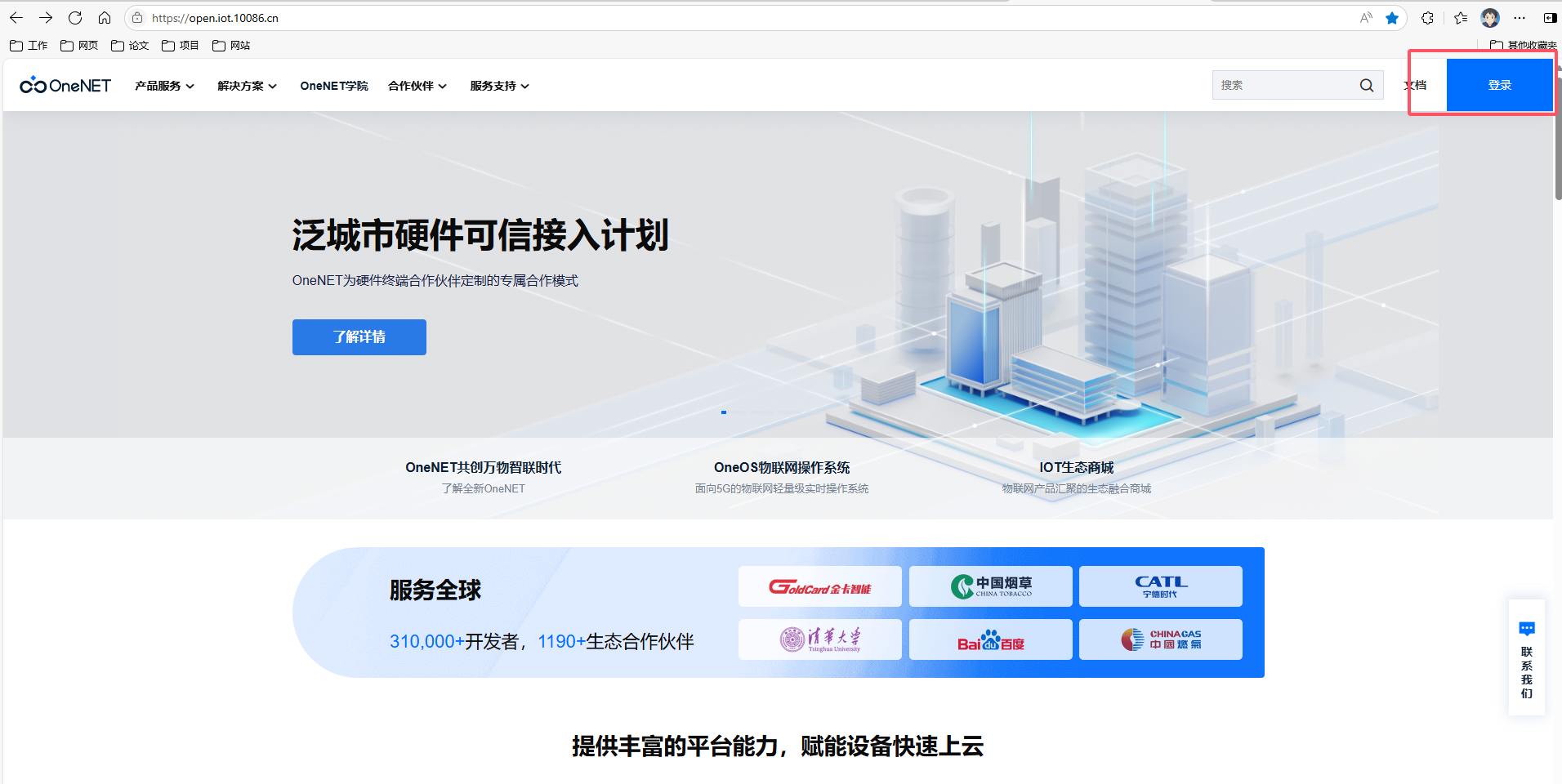Open the contact us chat widget

point(1526,658)
